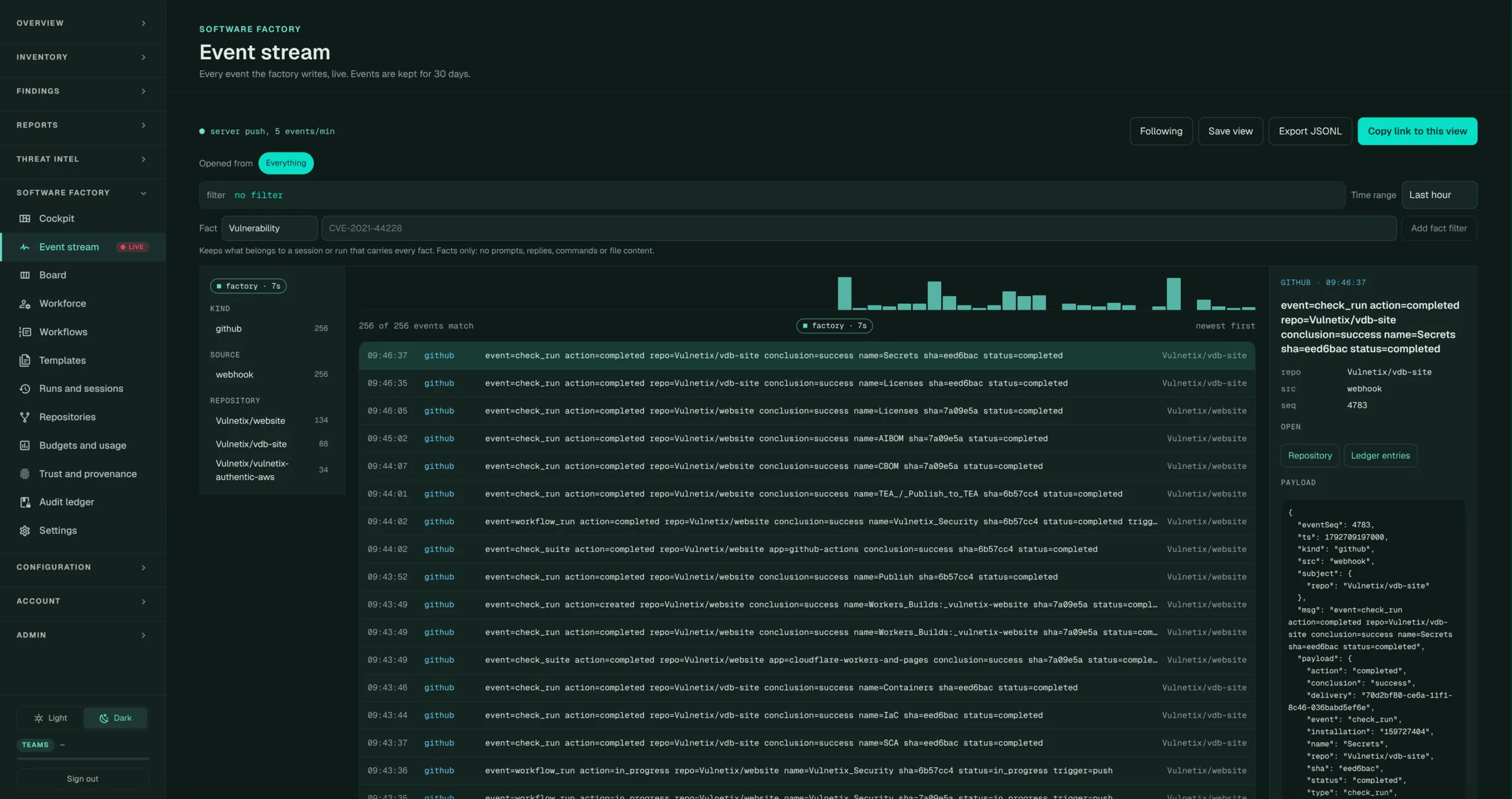Screen dimensions: 1512x799
Task: Click Copy link to this view
Action: tap(1417, 131)
